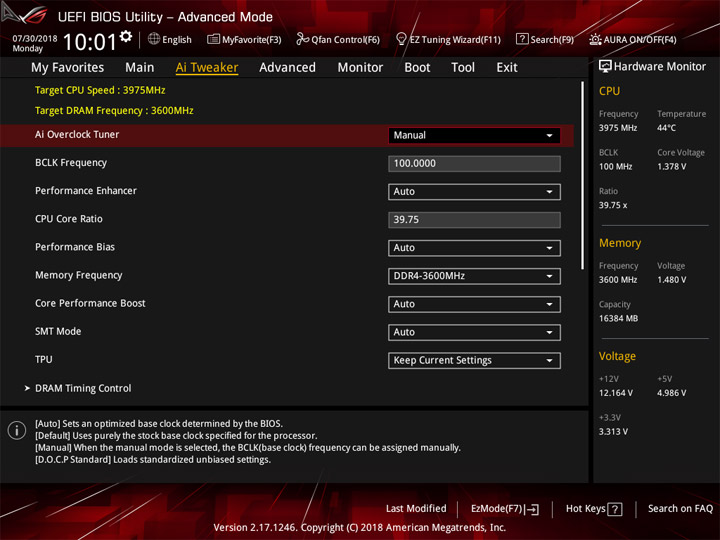Click the Search(F9) question mark icon

[x=522, y=39]
